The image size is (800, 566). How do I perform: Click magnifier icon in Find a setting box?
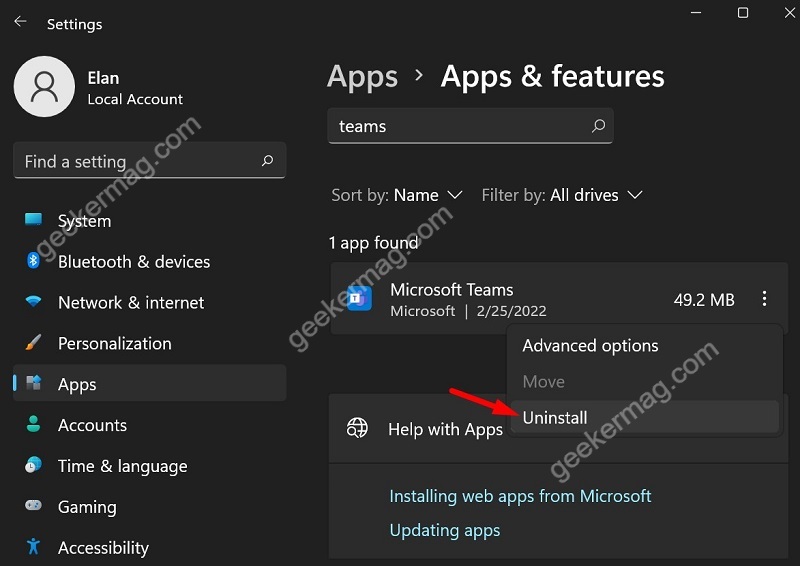pos(267,161)
